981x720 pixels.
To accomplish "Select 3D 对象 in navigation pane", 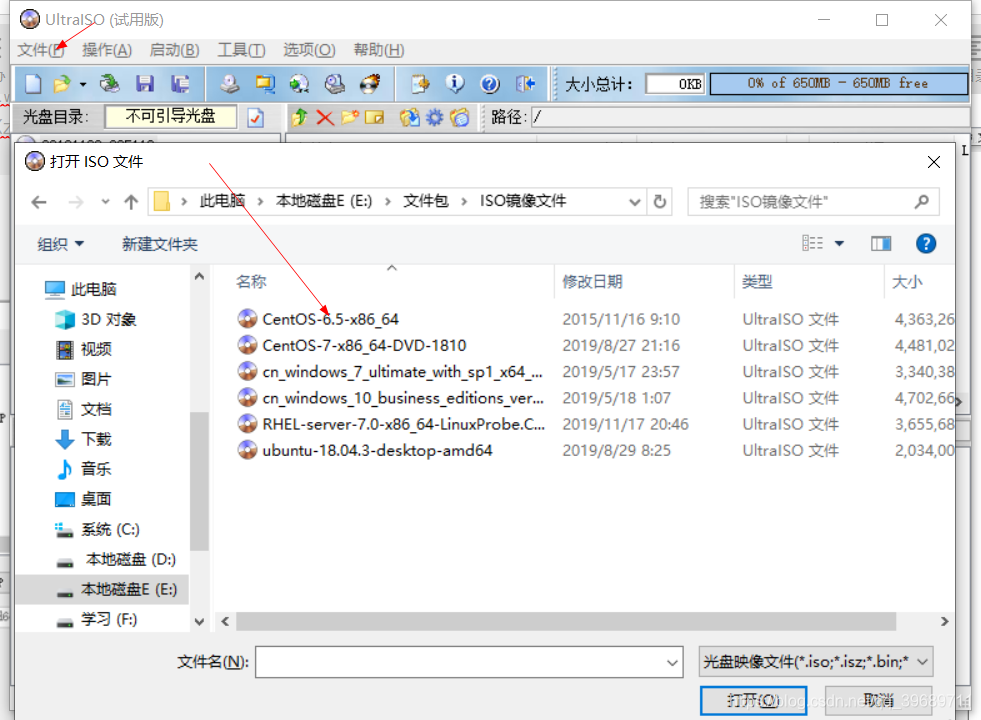I will [96, 320].
